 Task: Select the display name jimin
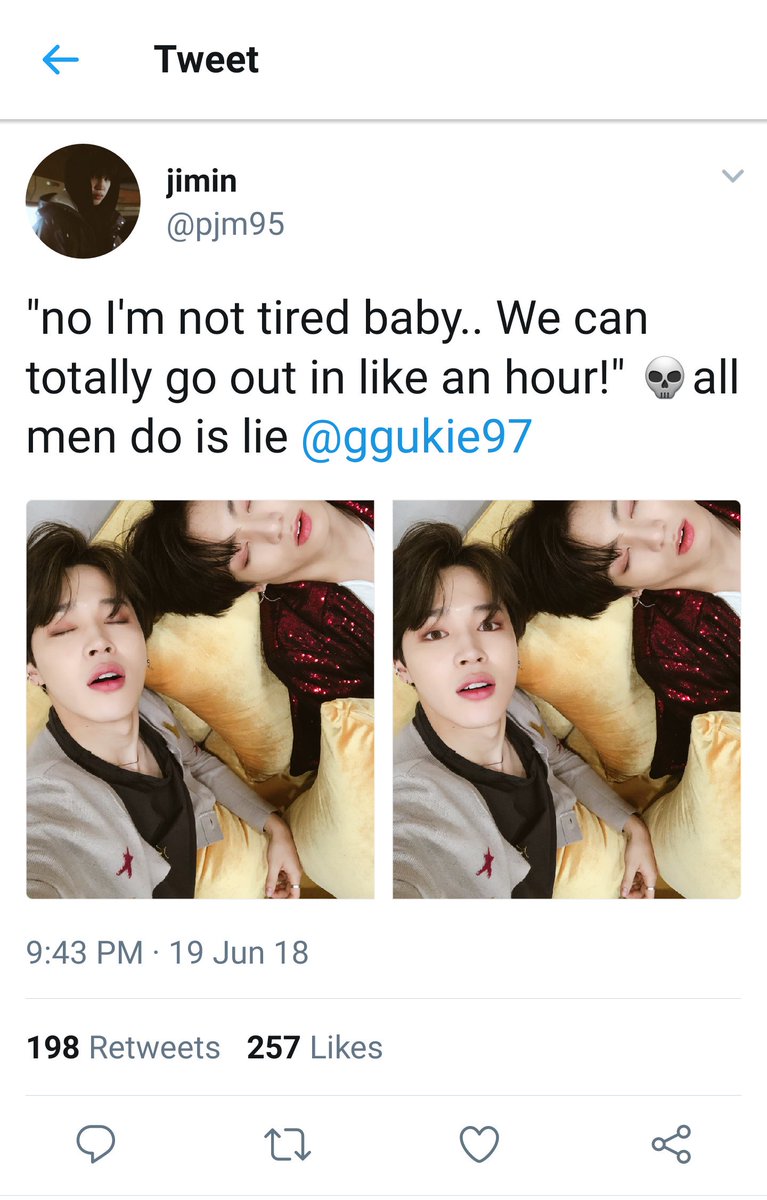coord(201,181)
